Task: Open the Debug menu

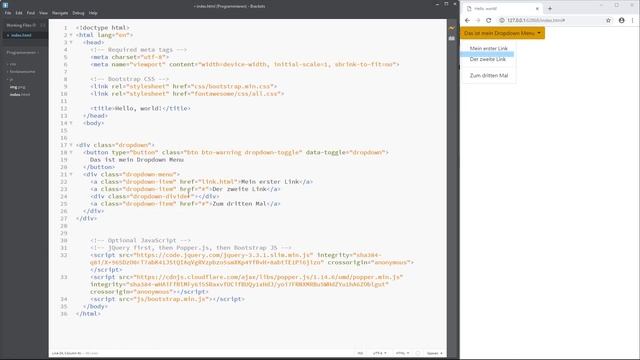Action: (x=78, y=13)
